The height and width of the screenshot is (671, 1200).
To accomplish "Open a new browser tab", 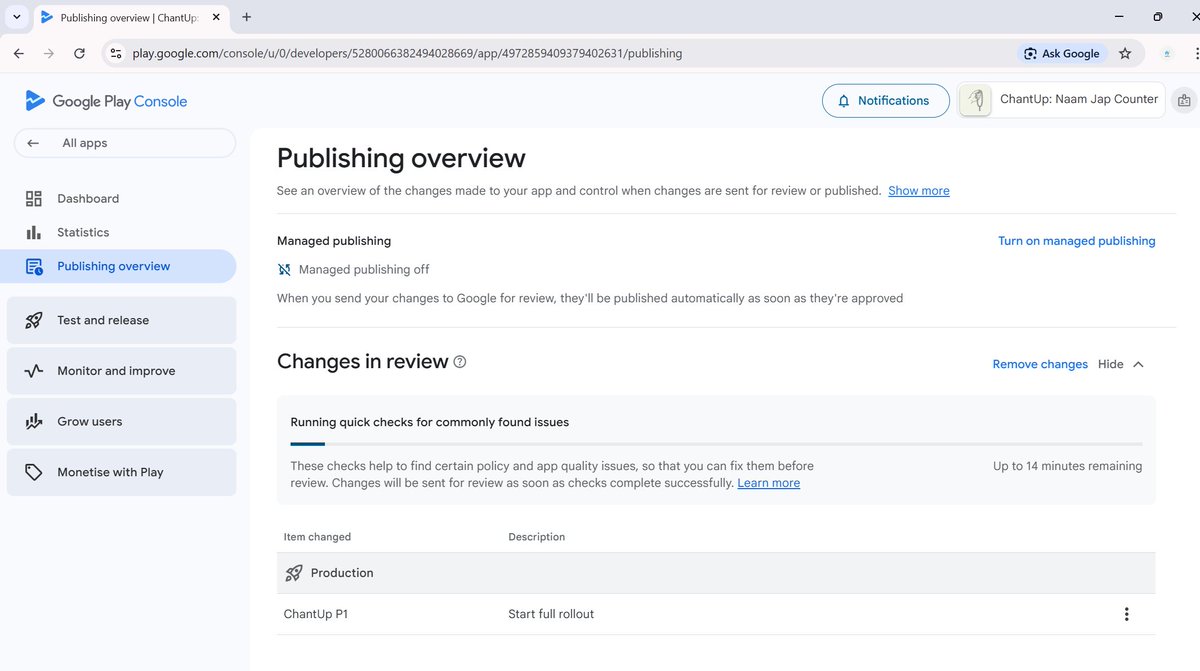I will click(x=247, y=17).
